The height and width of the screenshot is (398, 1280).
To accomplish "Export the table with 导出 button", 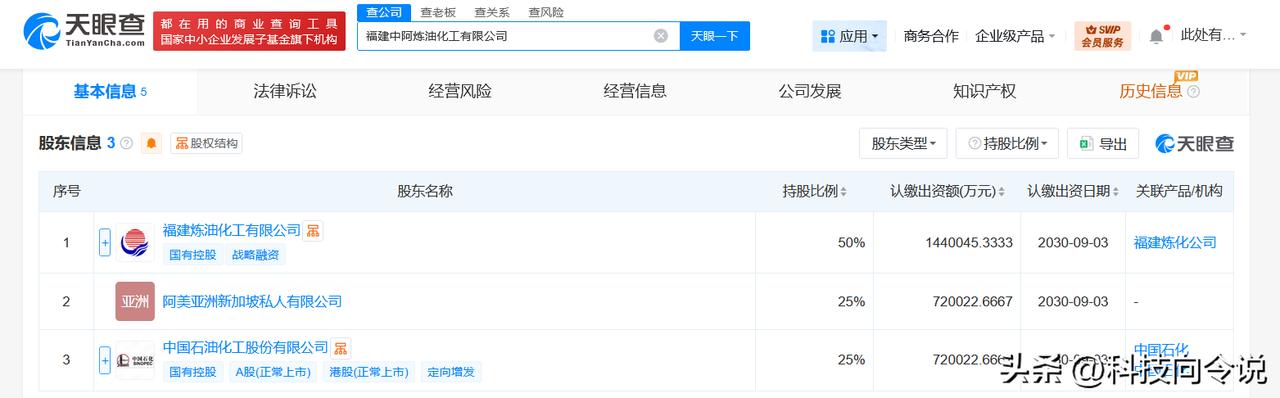I will [1103, 143].
